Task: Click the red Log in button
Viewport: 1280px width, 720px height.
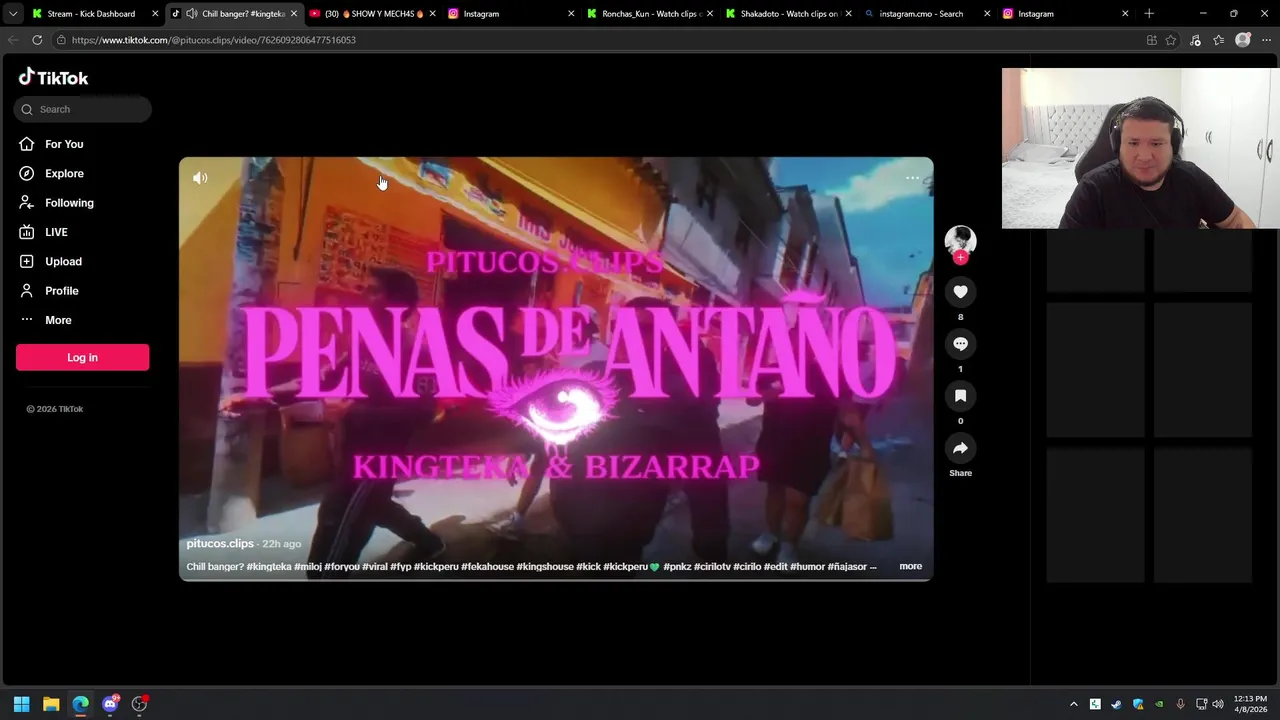Action: click(x=82, y=357)
